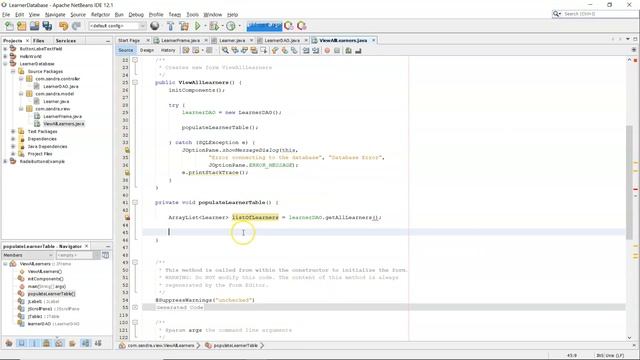This screenshot has width=640, height=360.
Task: Switch editor to History view
Action: click(168, 50)
